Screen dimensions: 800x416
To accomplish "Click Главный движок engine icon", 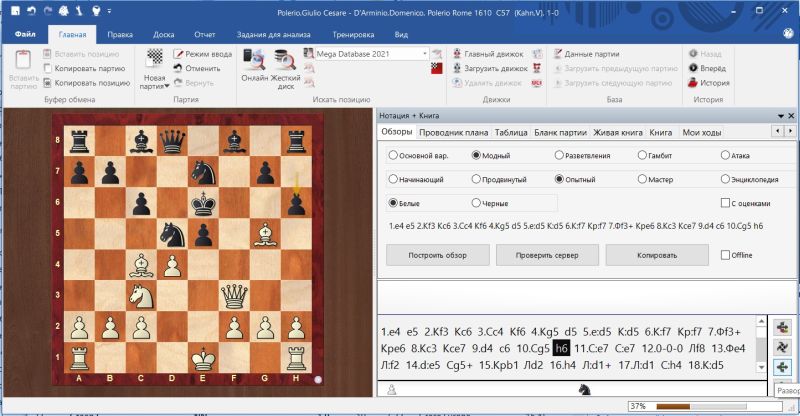I will click(455, 53).
